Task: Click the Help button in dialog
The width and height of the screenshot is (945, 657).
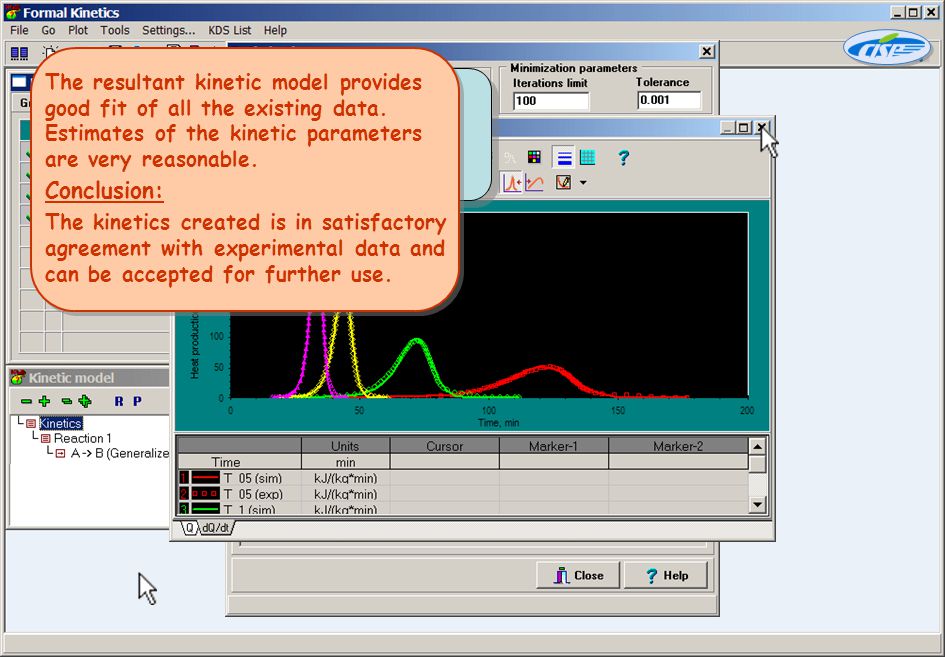Action: coord(665,575)
